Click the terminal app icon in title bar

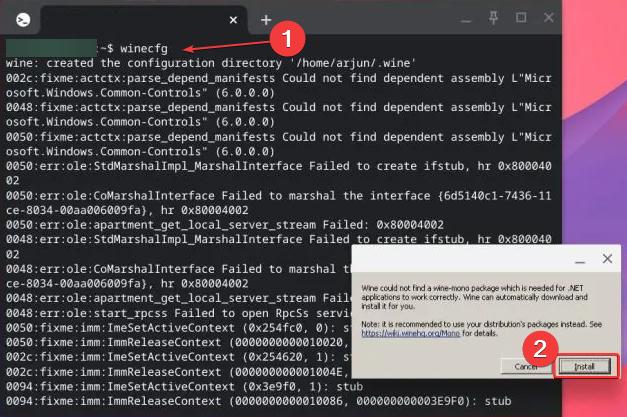click(23, 20)
